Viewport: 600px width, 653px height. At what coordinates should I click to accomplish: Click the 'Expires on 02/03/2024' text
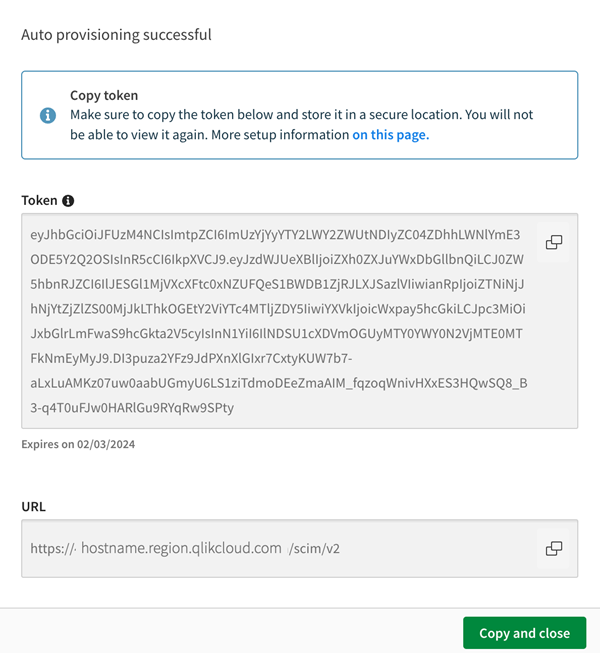78,444
